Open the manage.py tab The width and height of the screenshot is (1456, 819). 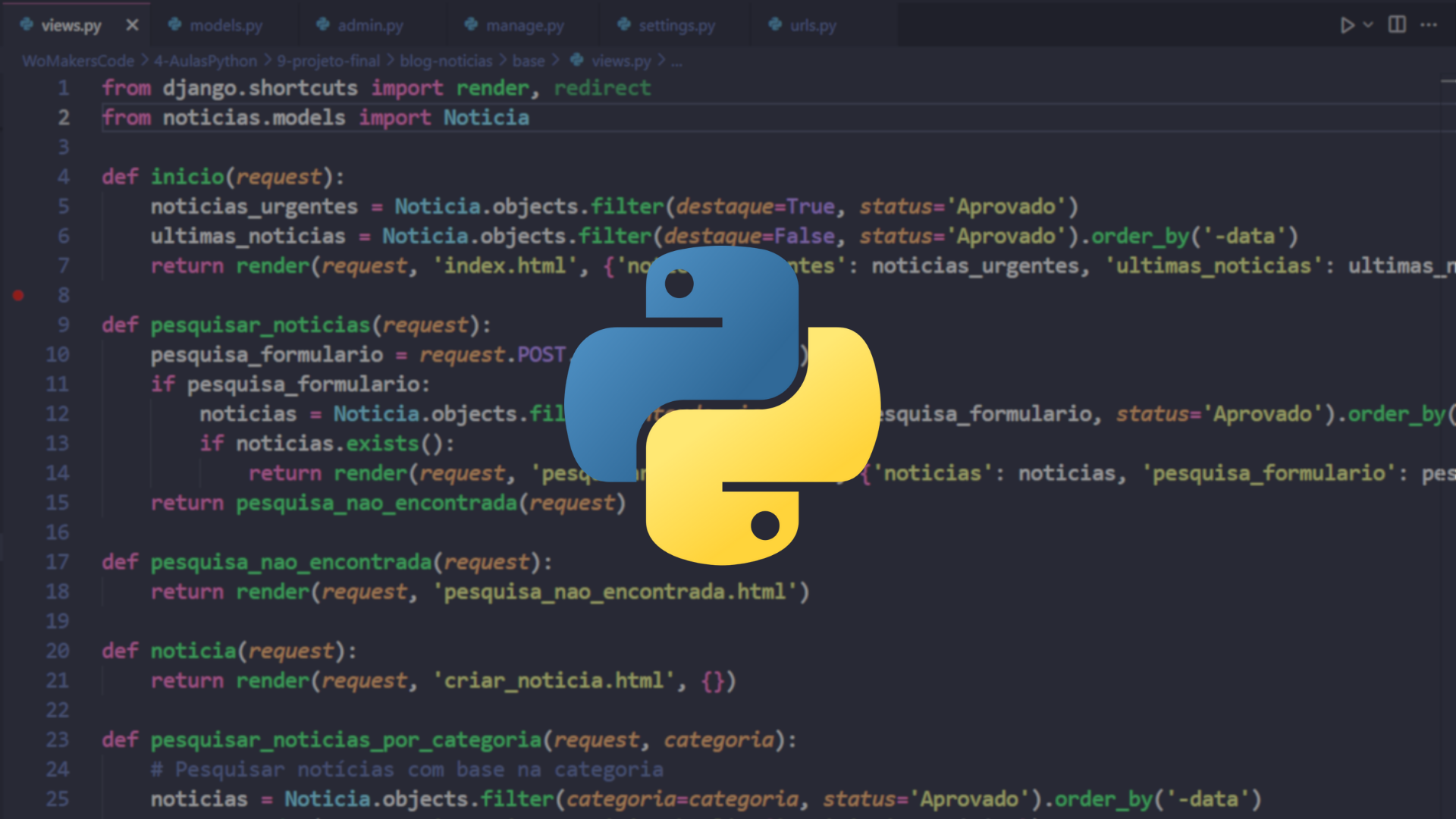(525, 25)
